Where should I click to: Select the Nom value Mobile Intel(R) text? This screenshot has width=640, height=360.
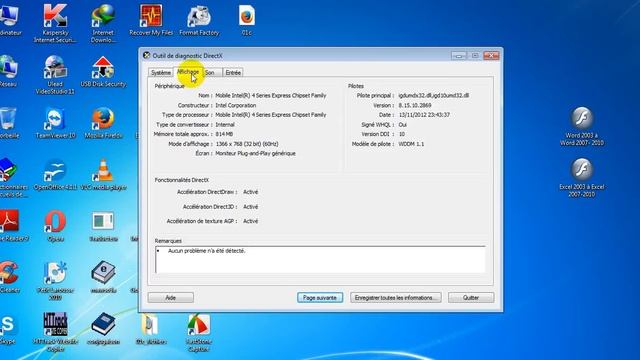(x=271, y=96)
